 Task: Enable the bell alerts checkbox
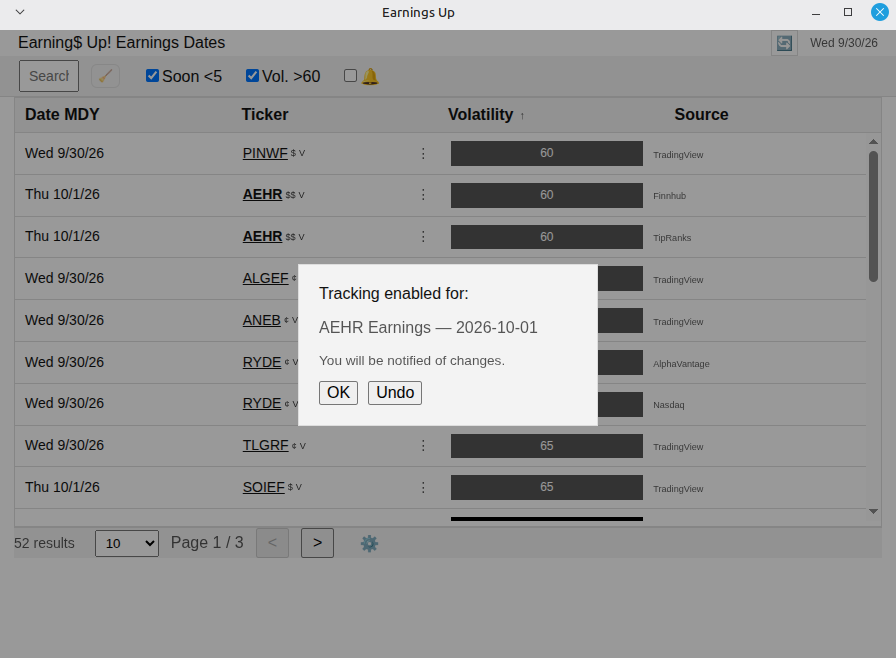[x=350, y=75]
